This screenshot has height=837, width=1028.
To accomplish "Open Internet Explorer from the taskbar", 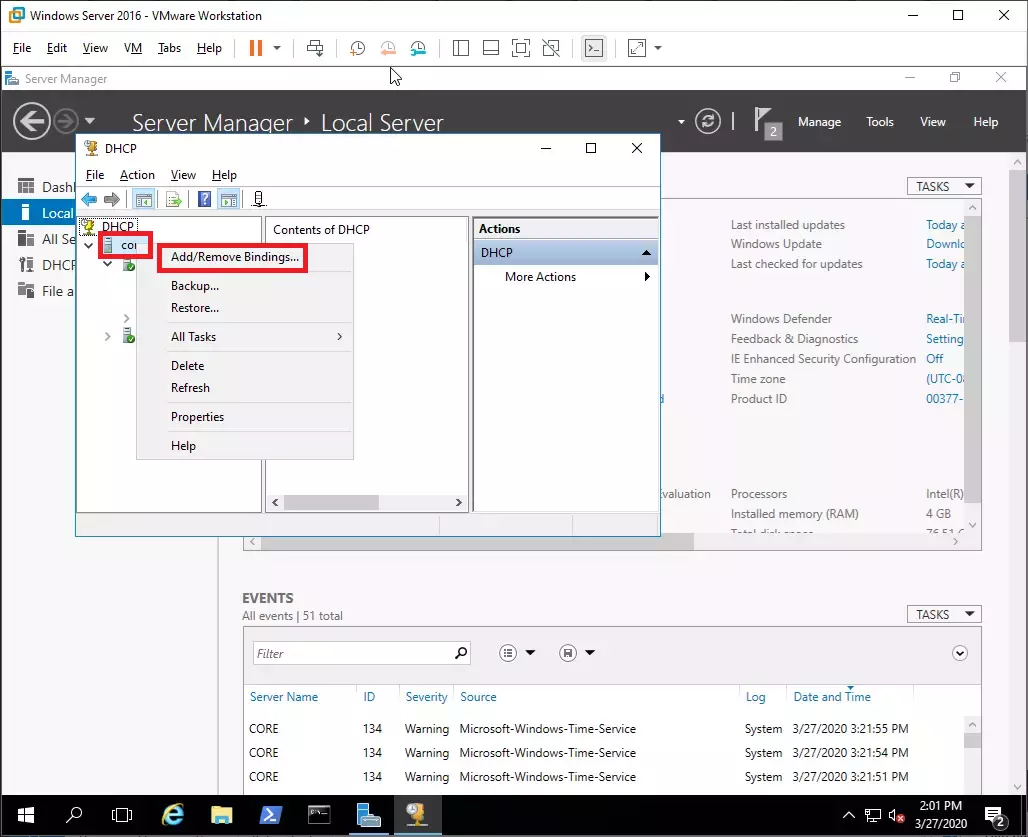I will (x=172, y=815).
